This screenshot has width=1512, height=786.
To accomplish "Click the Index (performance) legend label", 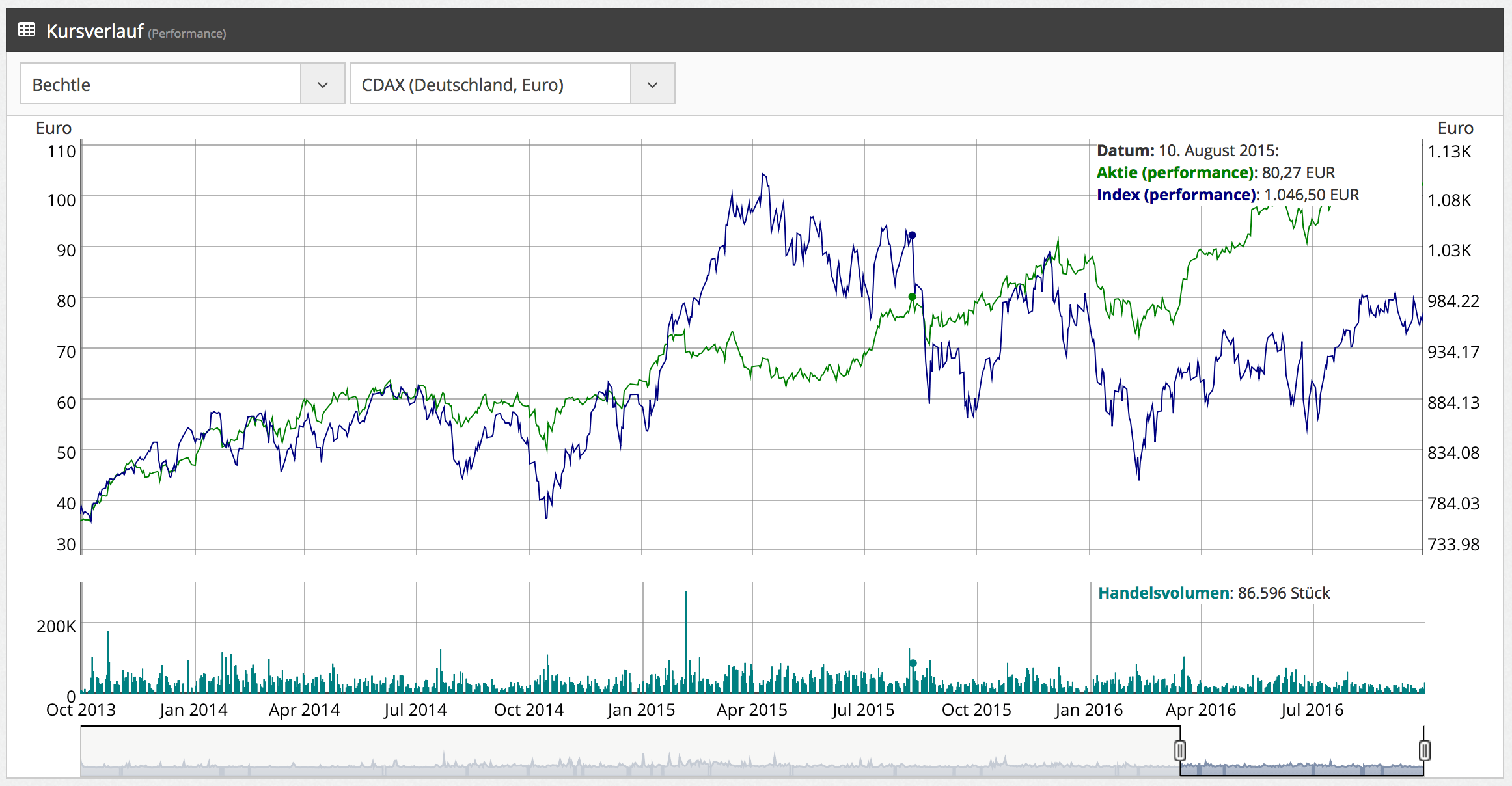I will tap(1177, 195).
